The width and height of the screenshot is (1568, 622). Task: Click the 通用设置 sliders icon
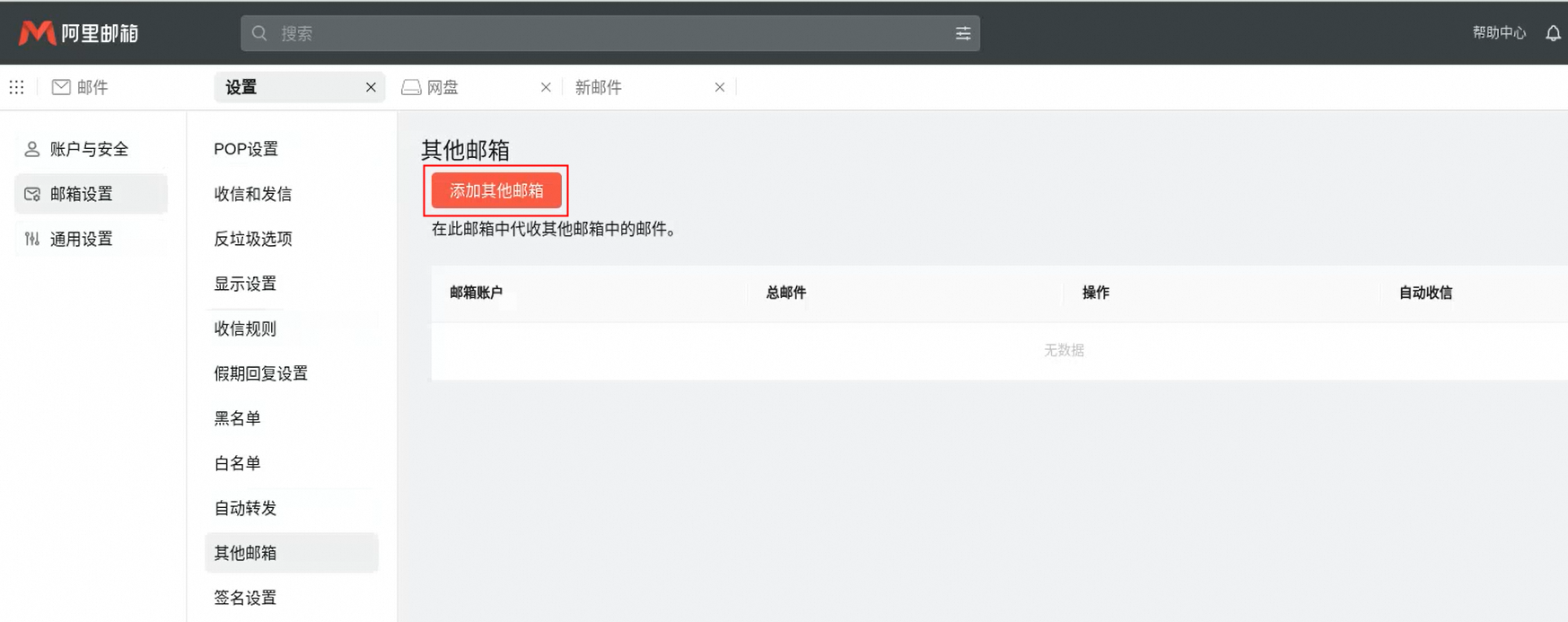(x=32, y=239)
